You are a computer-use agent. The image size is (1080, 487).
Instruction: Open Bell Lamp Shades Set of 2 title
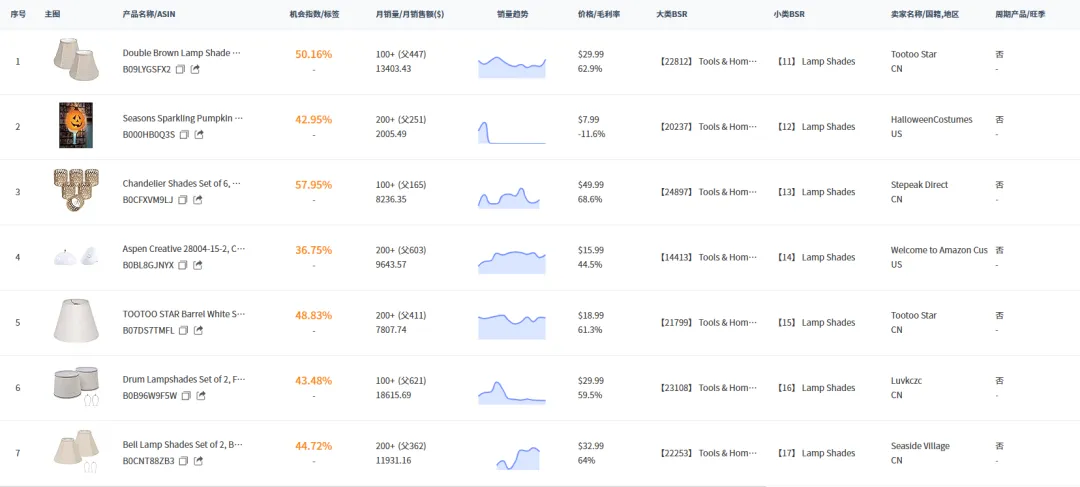[x=183, y=446]
